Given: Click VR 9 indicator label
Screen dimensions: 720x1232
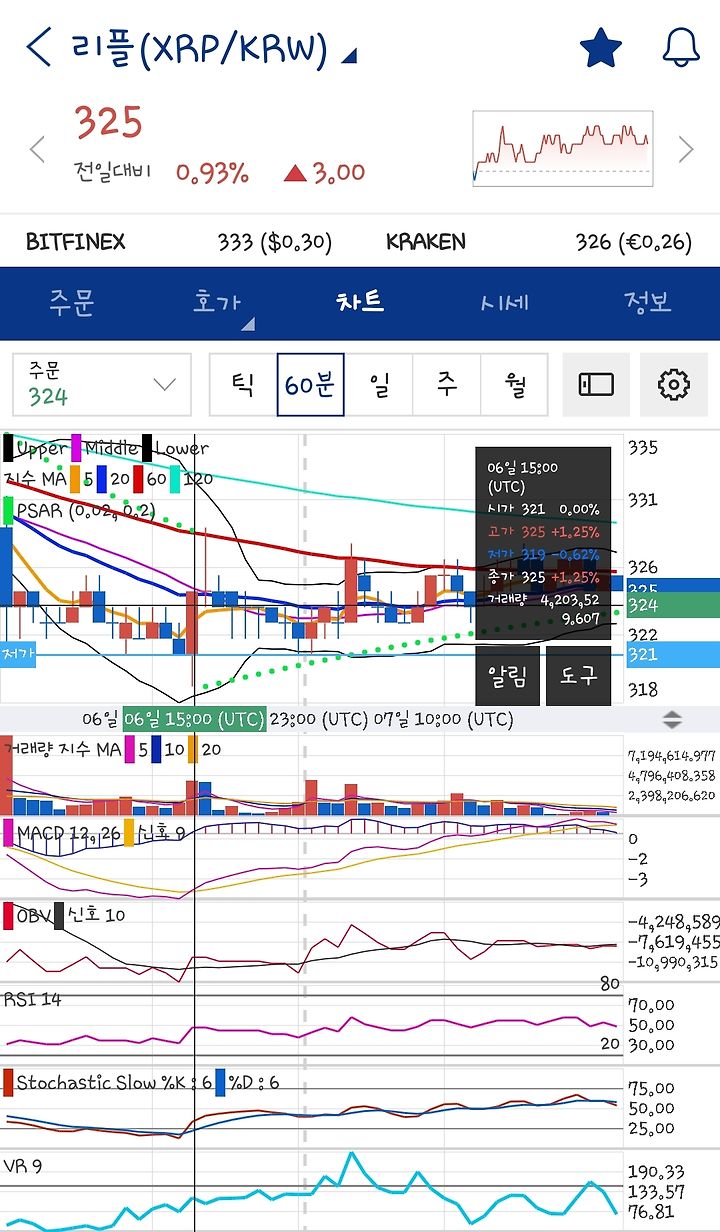Looking at the screenshot, I should click(23, 1165).
